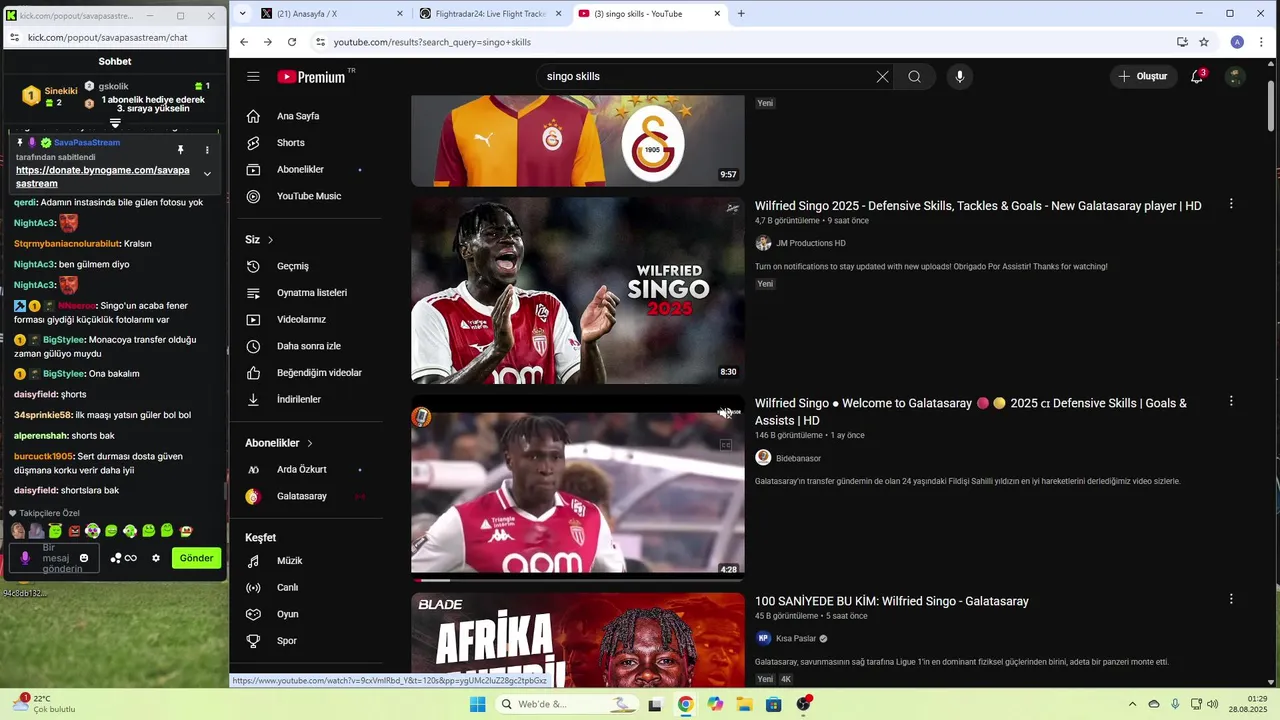Open the donate.bynogame.com link
Viewport: 1280px width, 720px height.
point(102,177)
